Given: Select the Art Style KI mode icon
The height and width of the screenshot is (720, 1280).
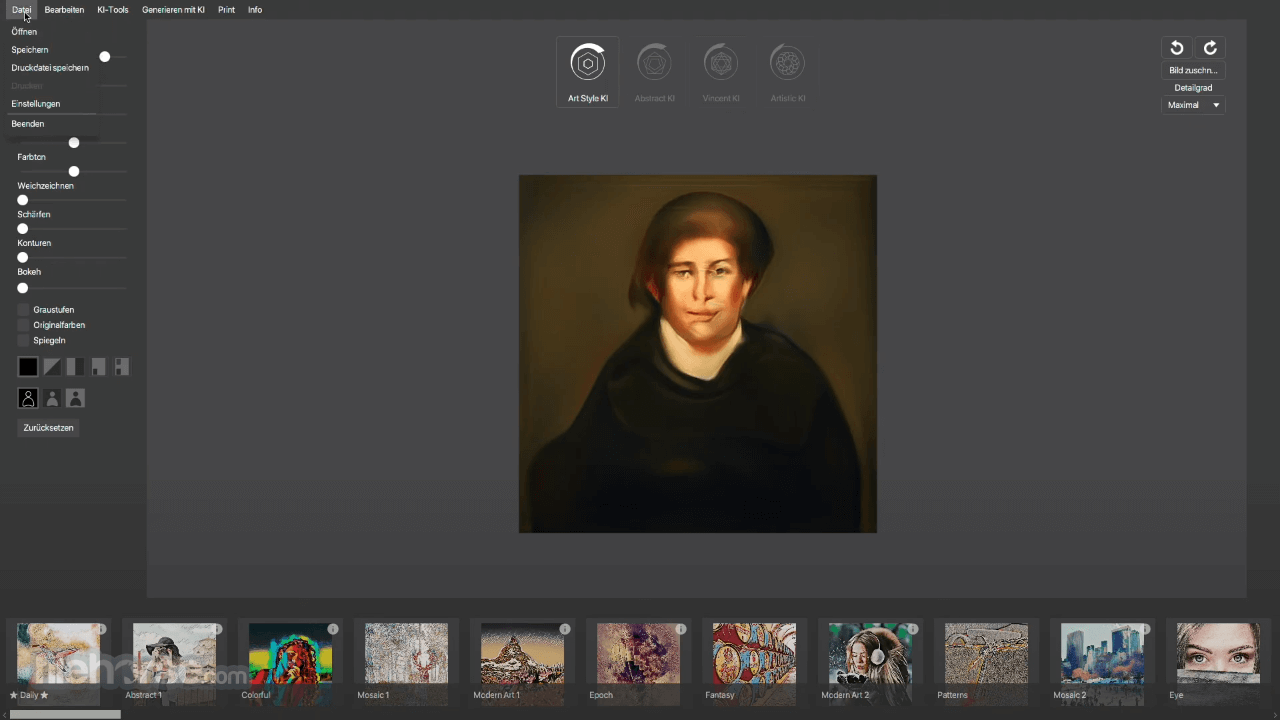Looking at the screenshot, I should [x=588, y=63].
